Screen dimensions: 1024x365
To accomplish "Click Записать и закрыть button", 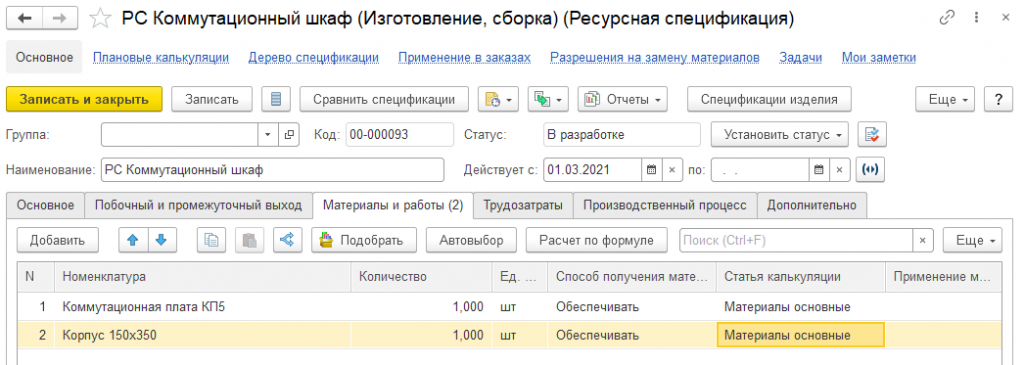I will click(84, 99).
